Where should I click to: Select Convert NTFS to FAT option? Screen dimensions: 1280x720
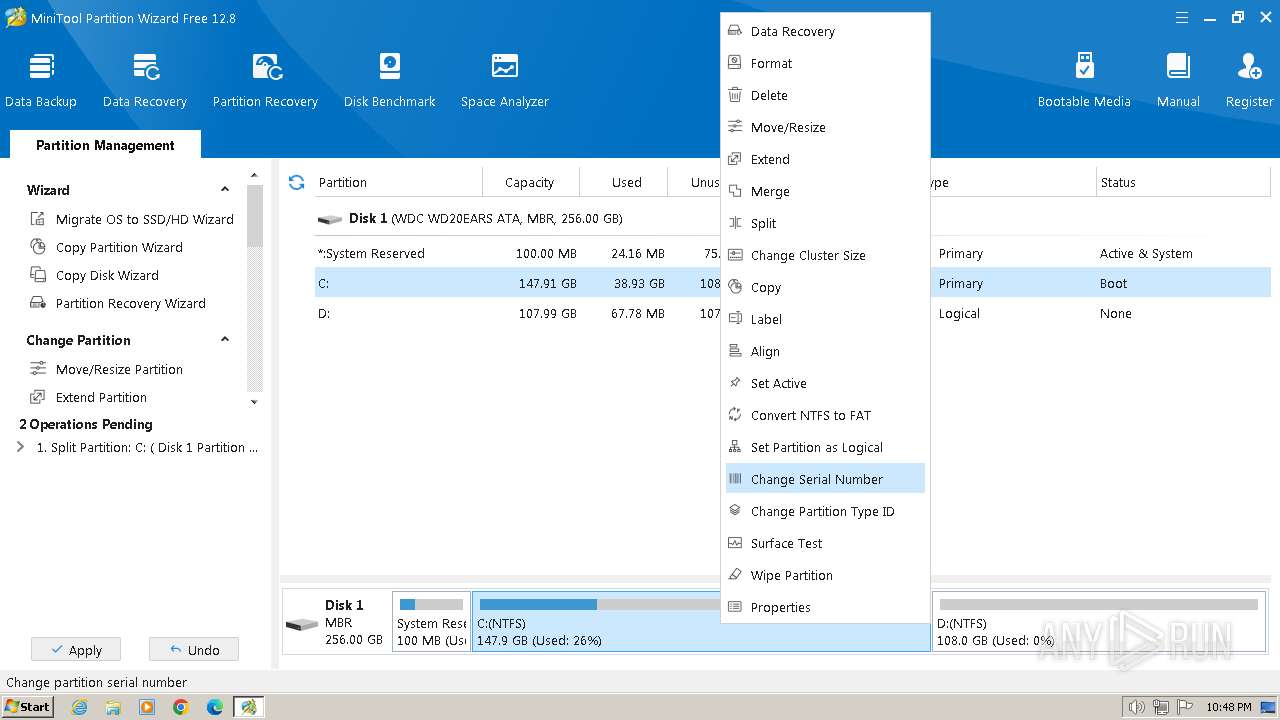tap(810, 415)
